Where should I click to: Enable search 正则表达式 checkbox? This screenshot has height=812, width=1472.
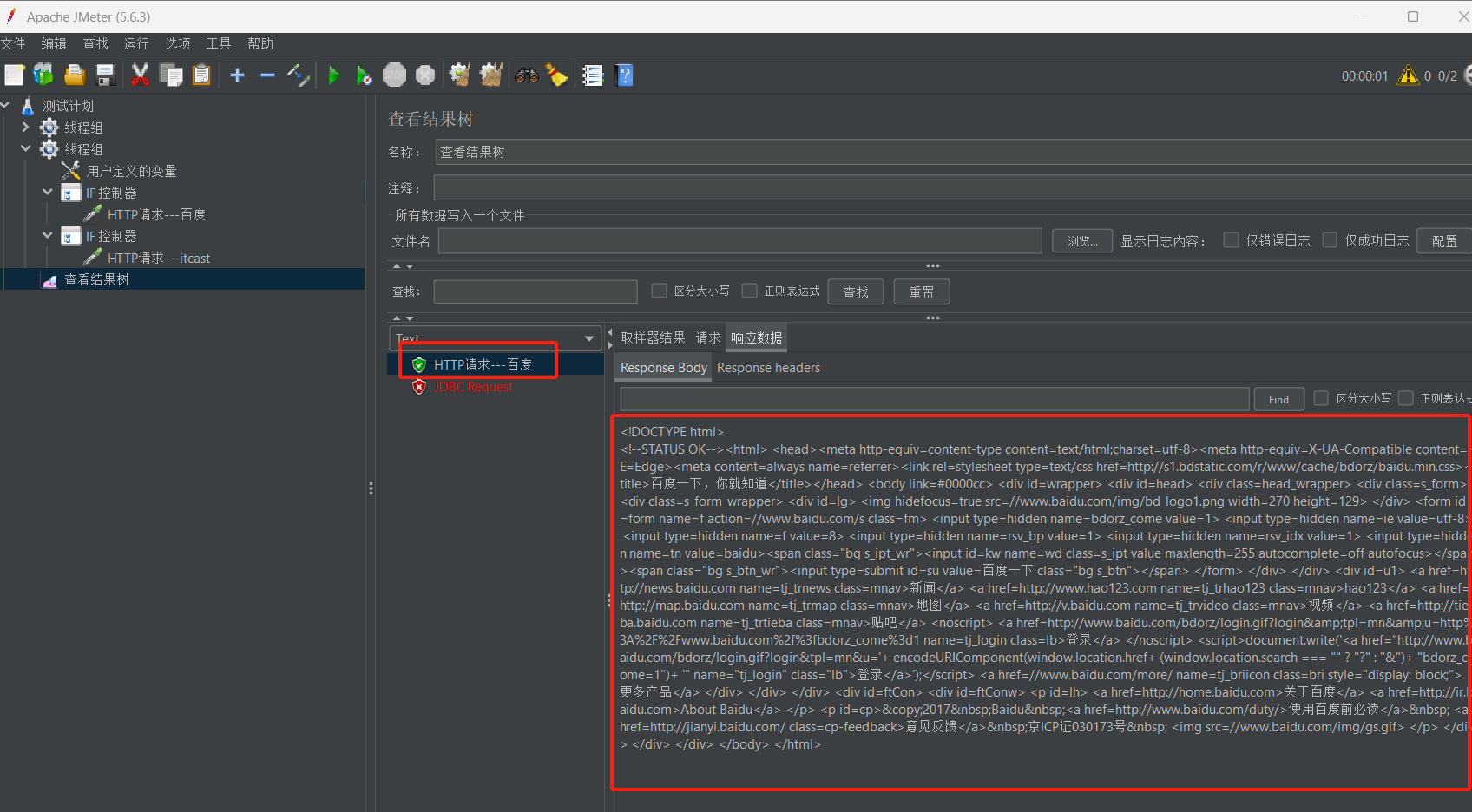pos(749,291)
